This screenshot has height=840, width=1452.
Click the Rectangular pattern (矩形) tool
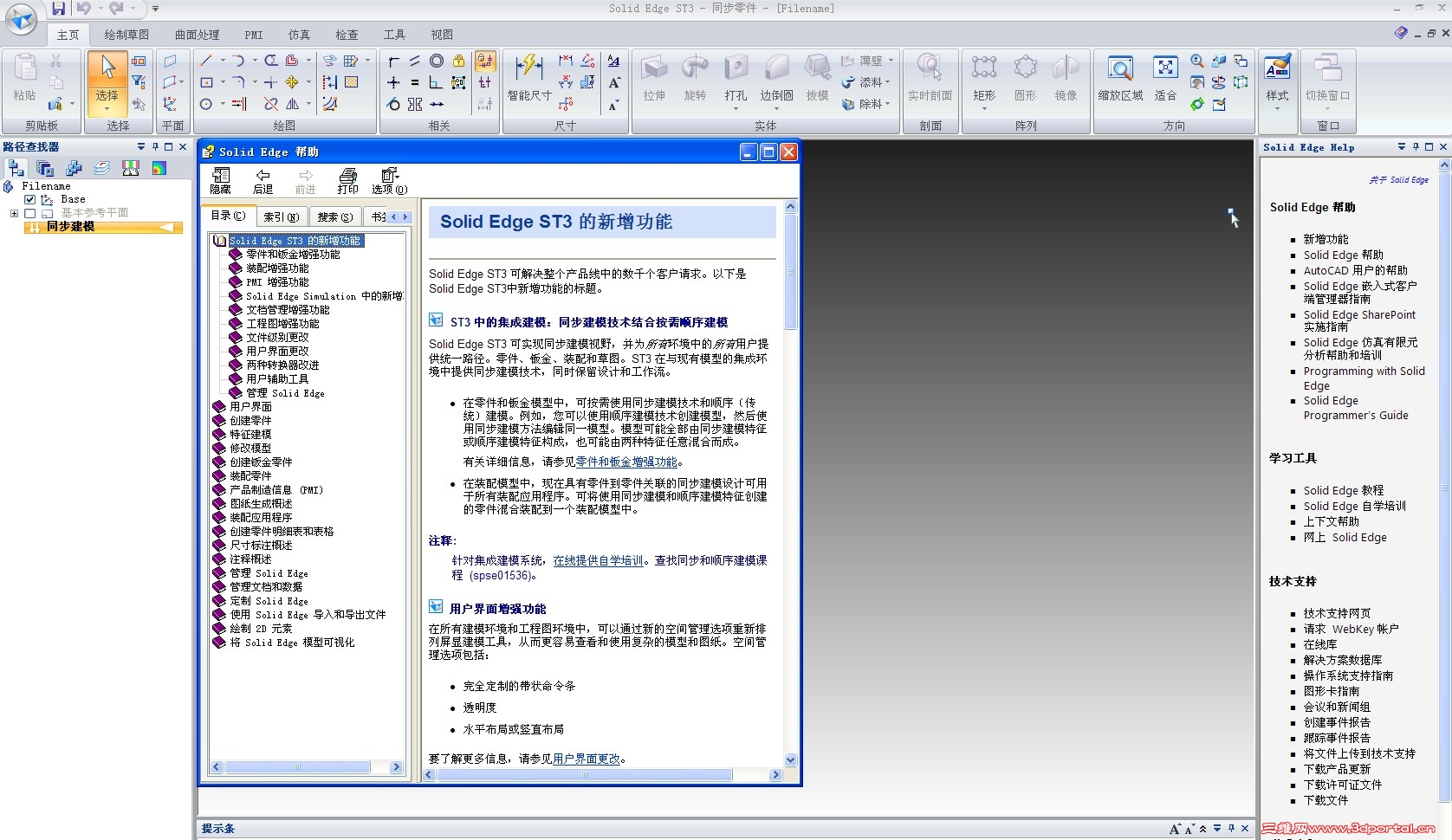[984, 78]
